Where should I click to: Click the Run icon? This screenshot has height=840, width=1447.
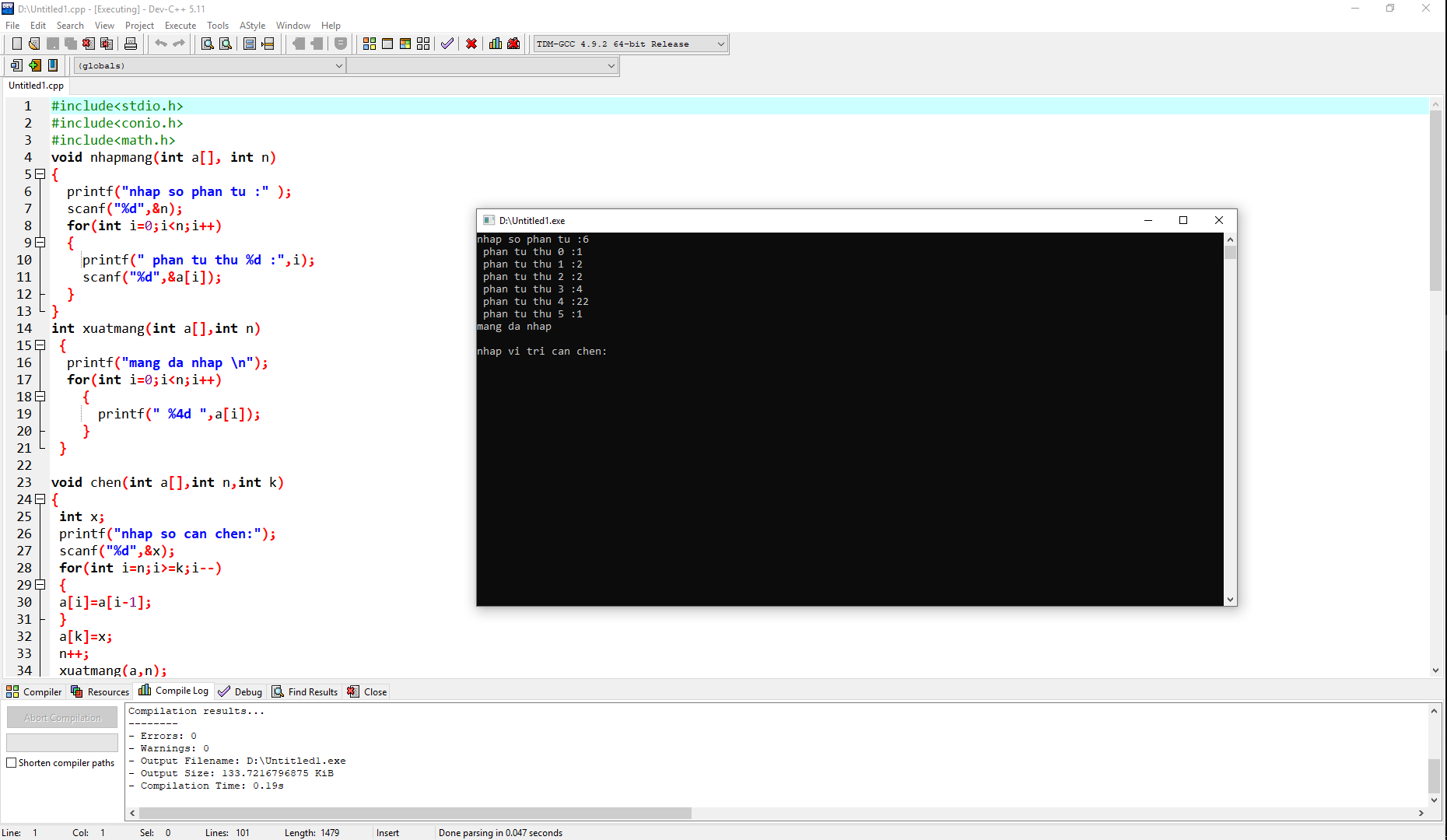(387, 44)
